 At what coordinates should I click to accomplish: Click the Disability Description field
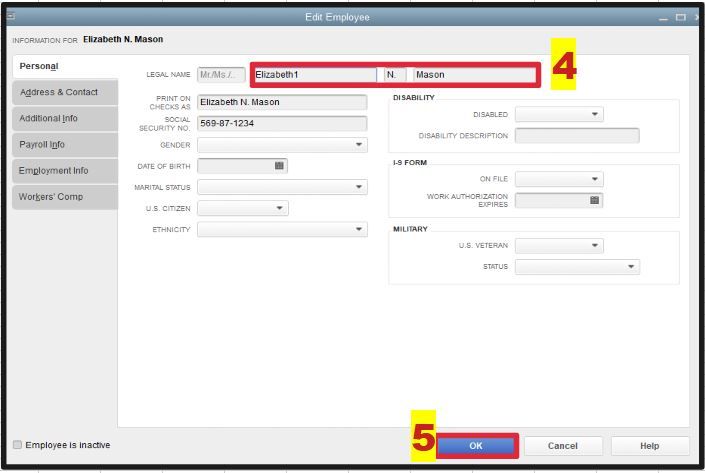[x=577, y=135]
